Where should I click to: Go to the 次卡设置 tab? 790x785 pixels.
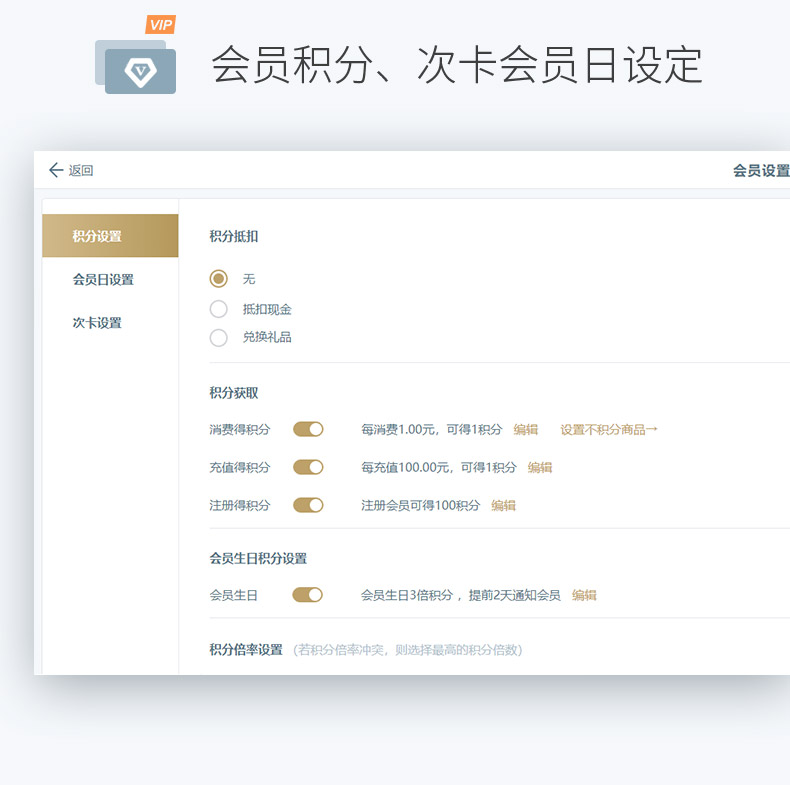(97, 323)
